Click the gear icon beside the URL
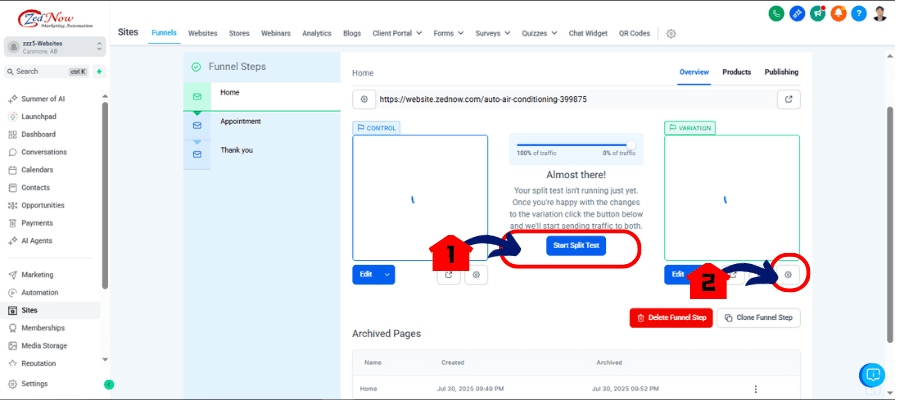This screenshot has height=400, width=900. click(364, 99)
